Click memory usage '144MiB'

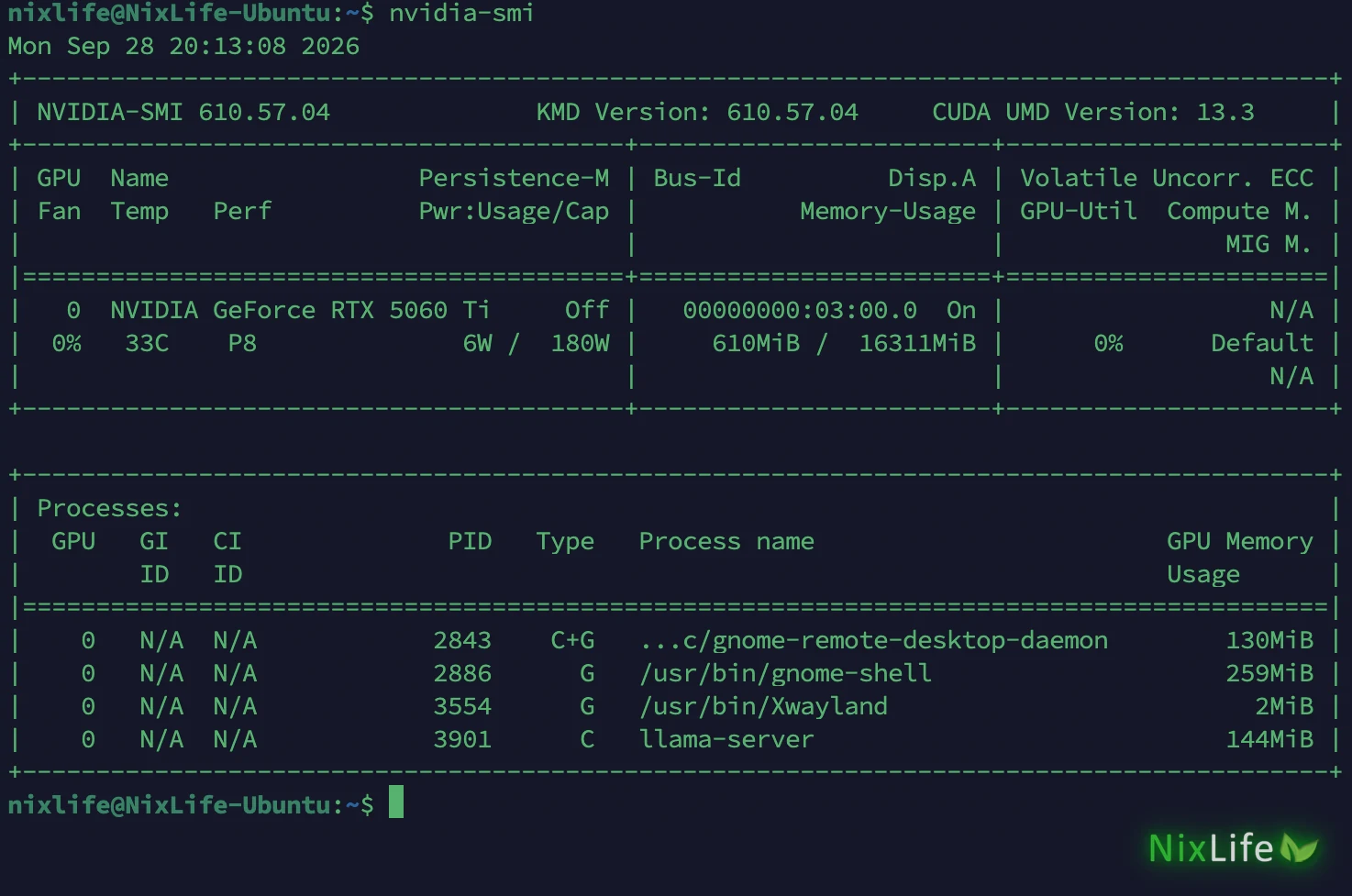(x=1269, y=739)
